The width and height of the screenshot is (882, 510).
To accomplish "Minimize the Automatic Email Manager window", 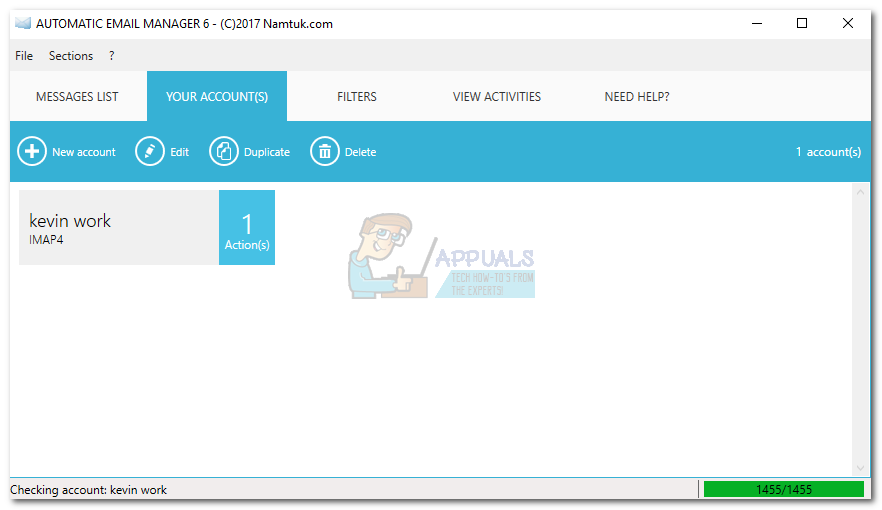I will point(757,23).
